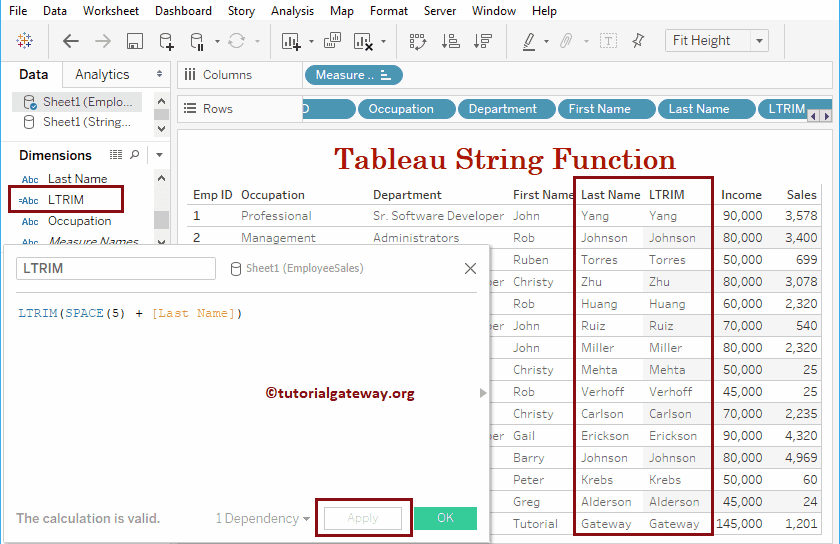Open the Fit Height dropdown

(717, 41)
